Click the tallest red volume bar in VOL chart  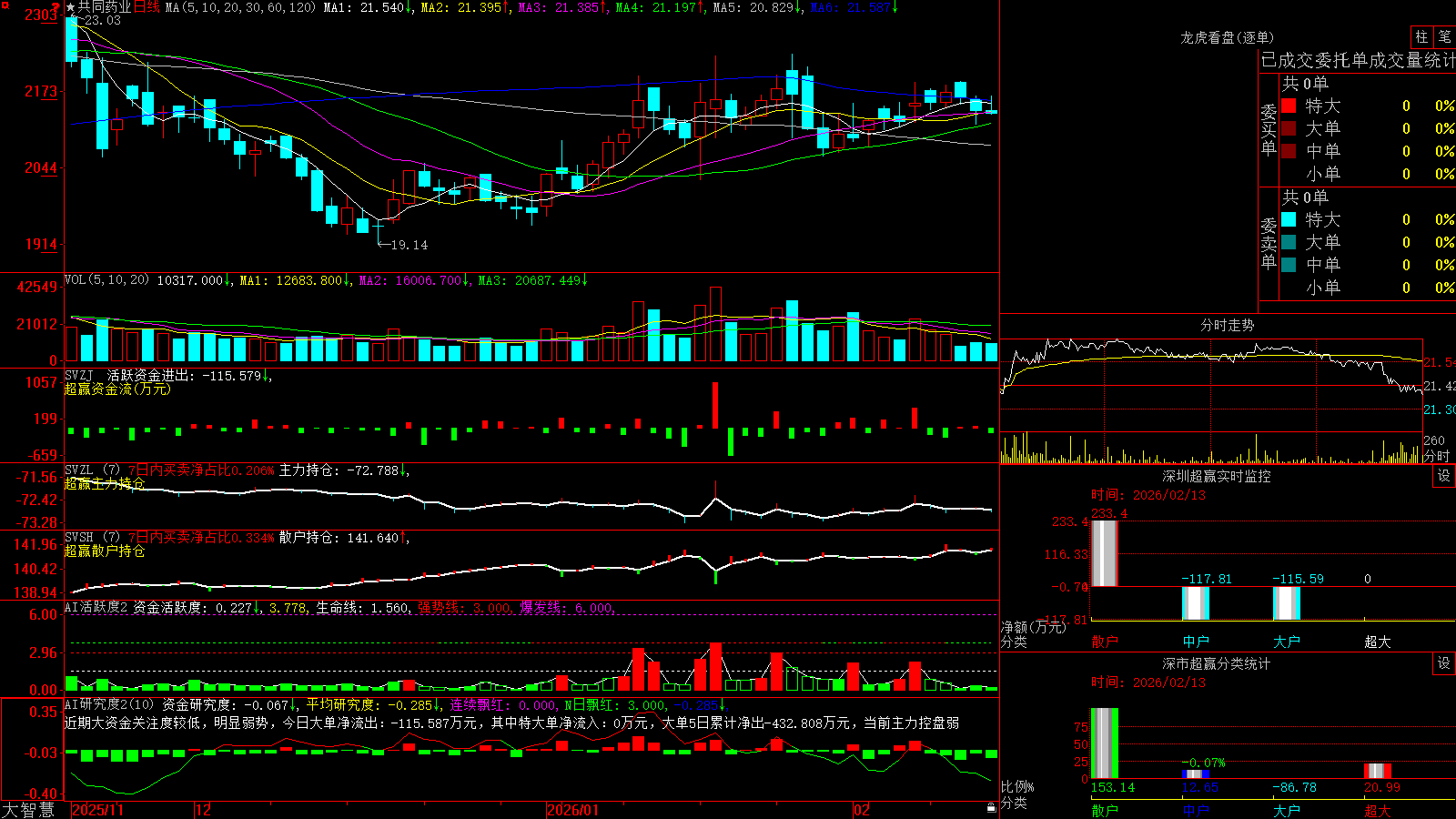pyautogui.click(x=715, y=324)
